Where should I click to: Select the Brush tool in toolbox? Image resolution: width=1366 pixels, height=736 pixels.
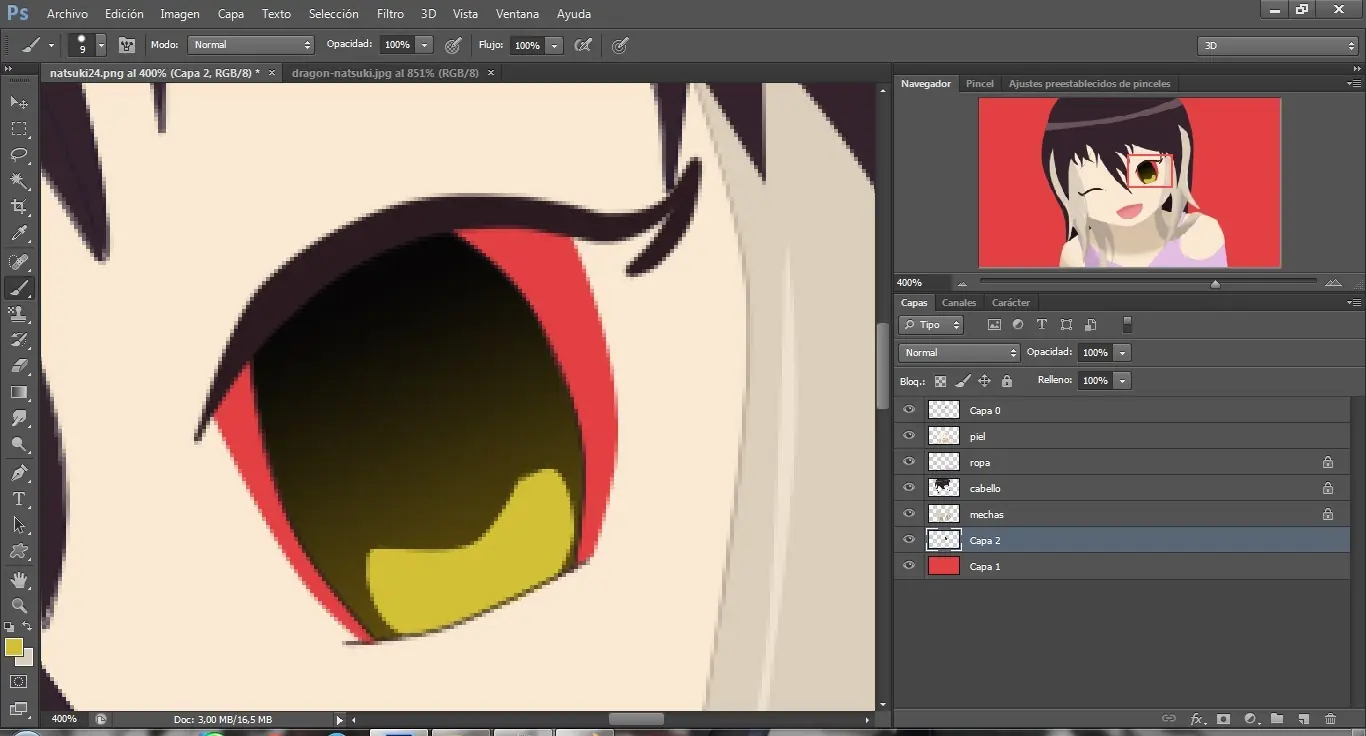tap(19, 288)
